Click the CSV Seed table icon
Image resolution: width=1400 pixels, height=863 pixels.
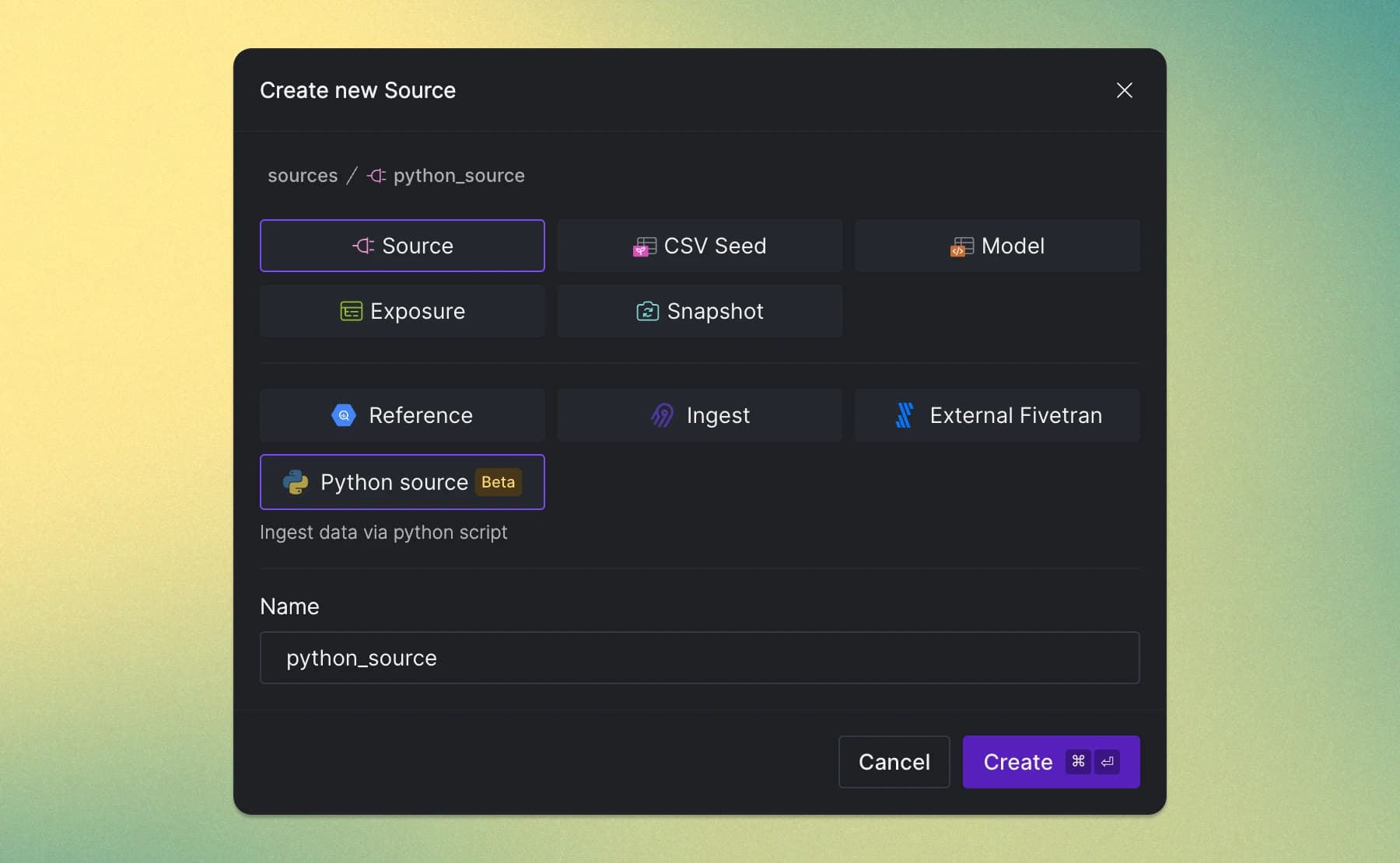coord(645,247)
